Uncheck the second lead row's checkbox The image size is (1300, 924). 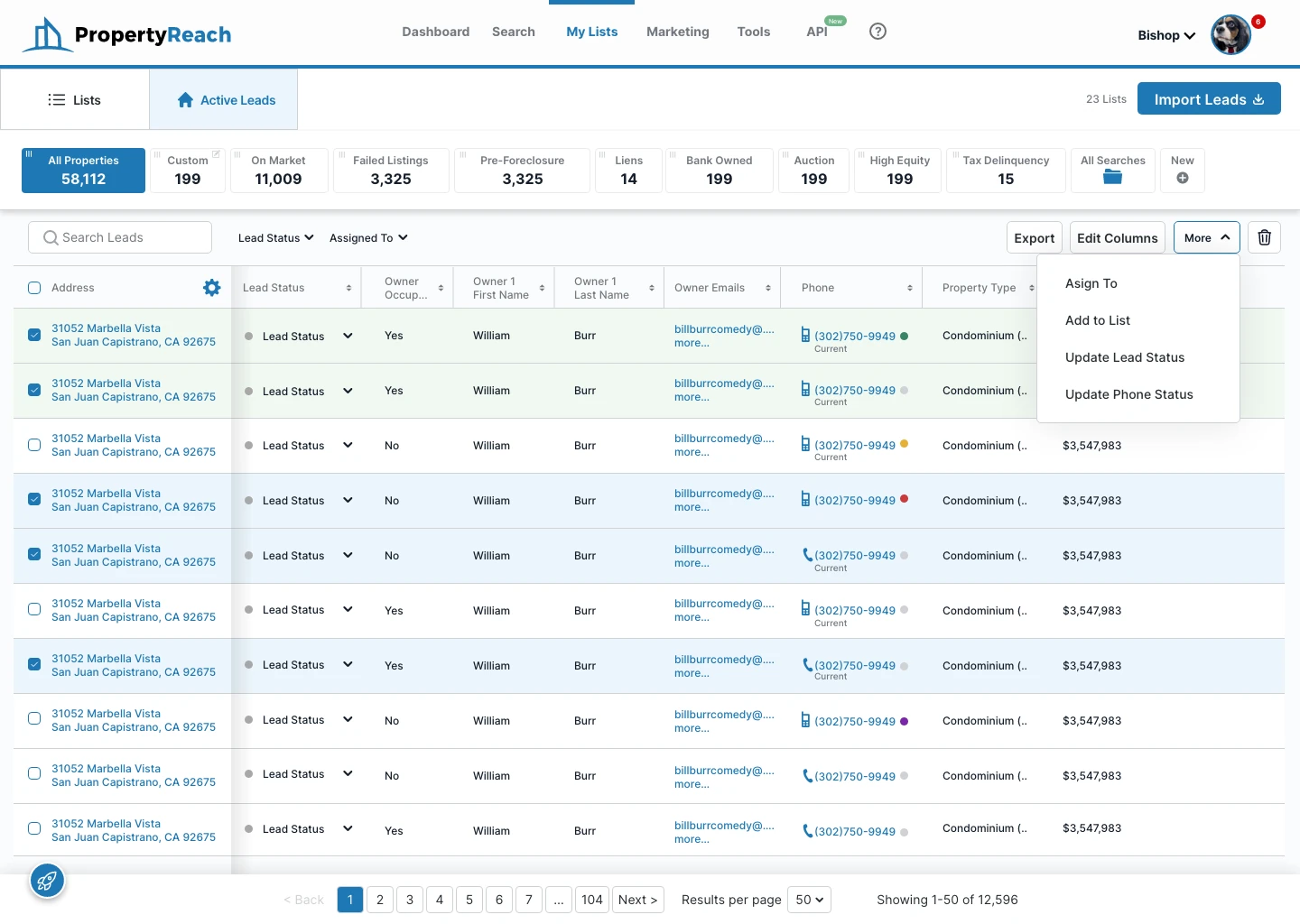point(34,390)
